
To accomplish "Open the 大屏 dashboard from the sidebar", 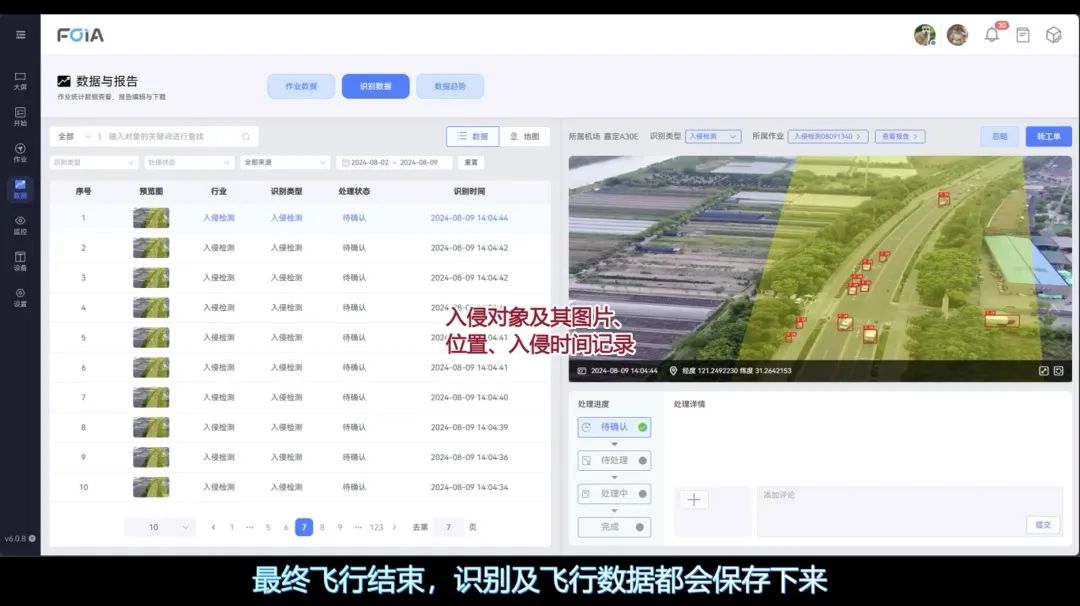I will (20, 80).
